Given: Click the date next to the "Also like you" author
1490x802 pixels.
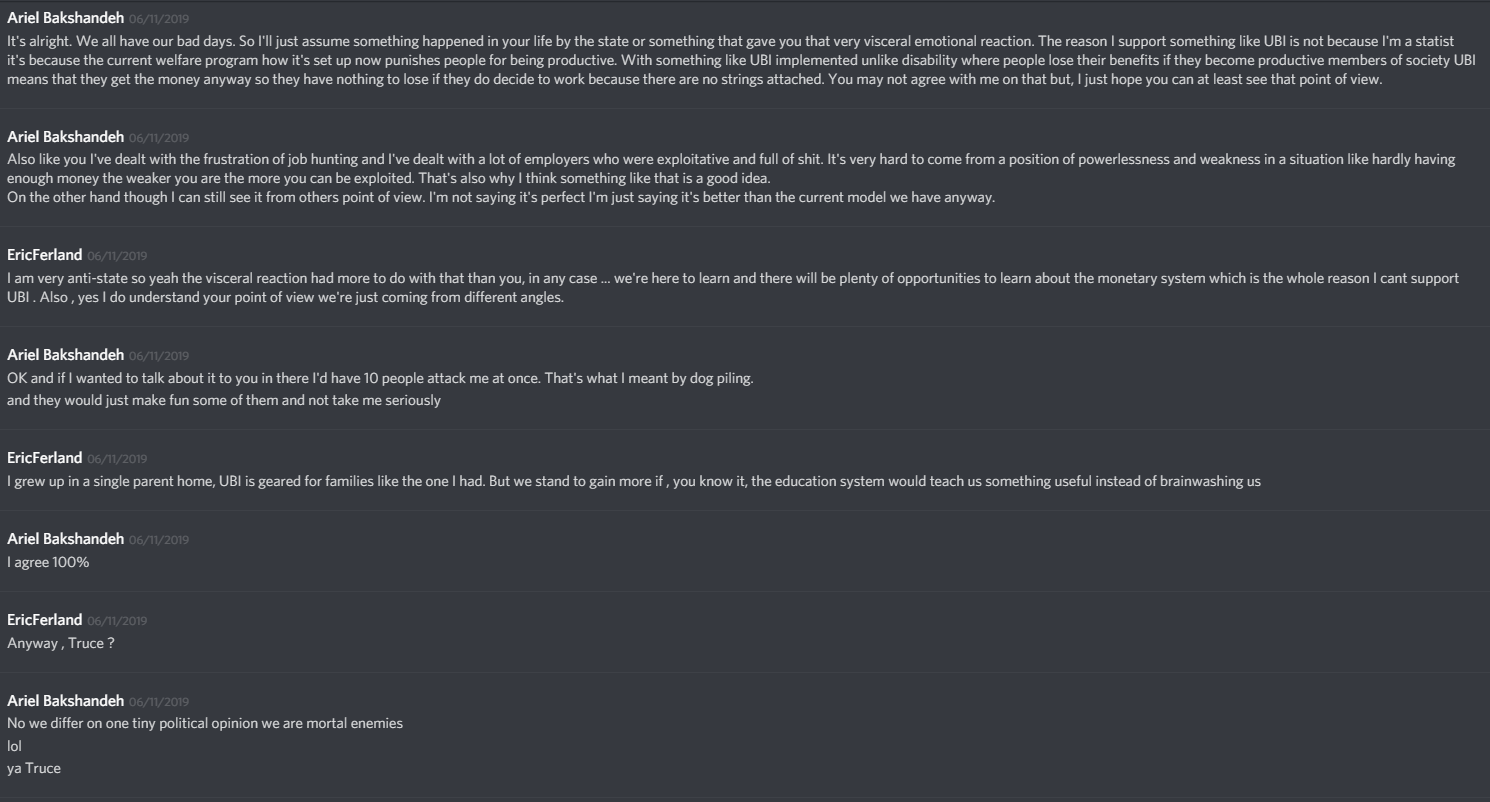Looking at the screenshot, I should point(158,137).
